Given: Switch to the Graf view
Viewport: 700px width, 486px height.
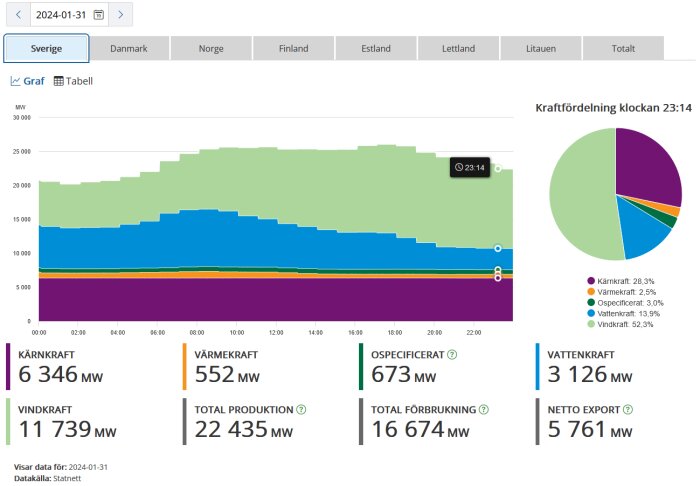Looking at the screenshot, I should [x=27, y=81].
